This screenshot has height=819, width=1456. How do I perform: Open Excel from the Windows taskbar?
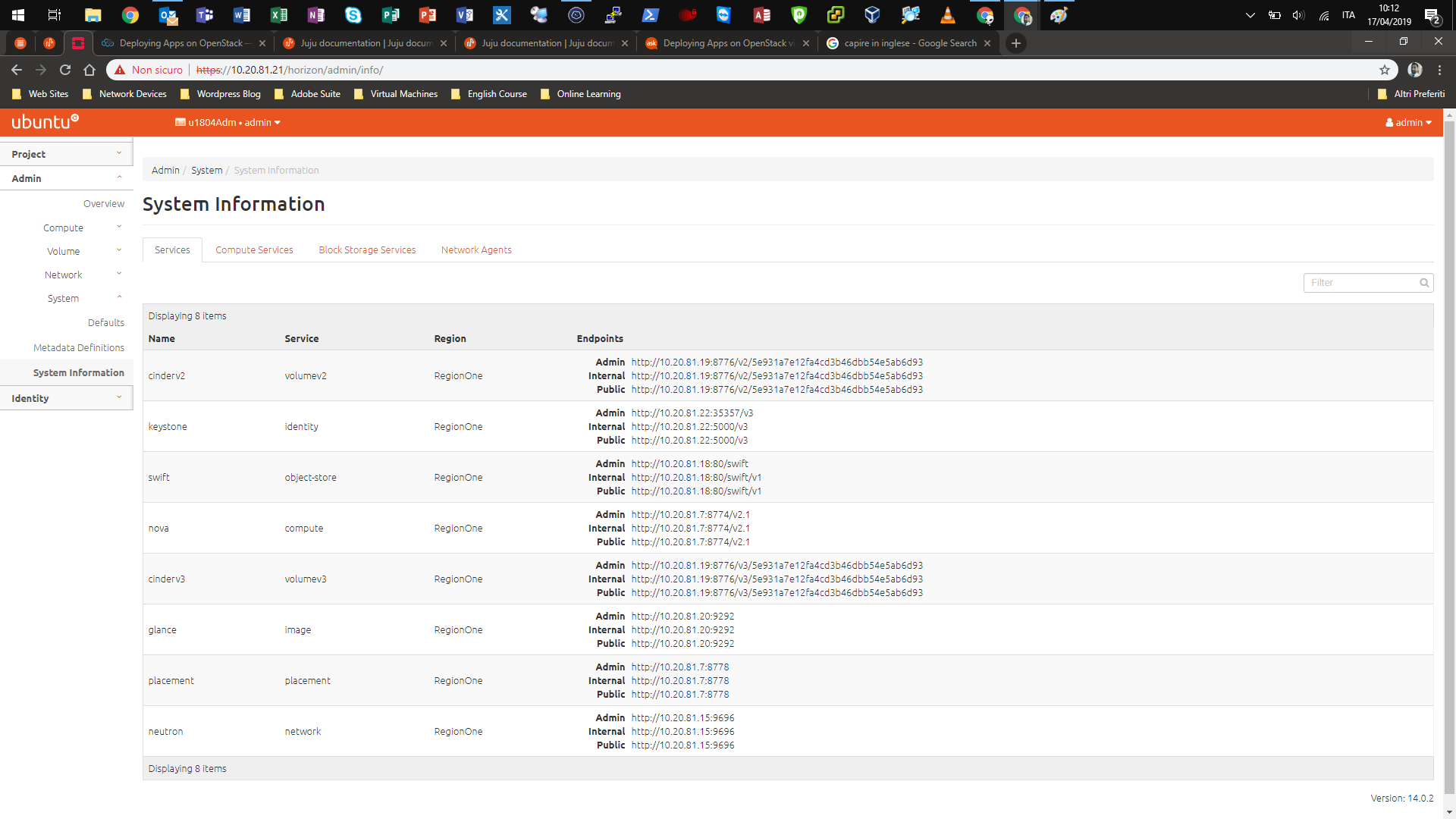point(278,14)
